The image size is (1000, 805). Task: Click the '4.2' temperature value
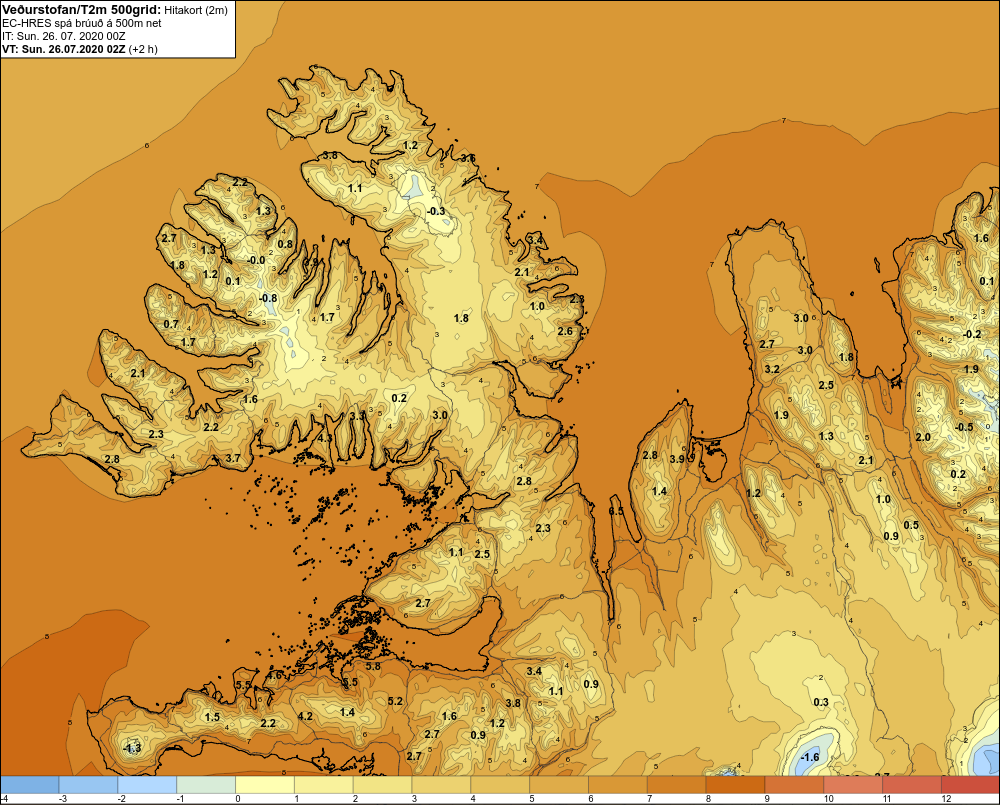point(305,716)
